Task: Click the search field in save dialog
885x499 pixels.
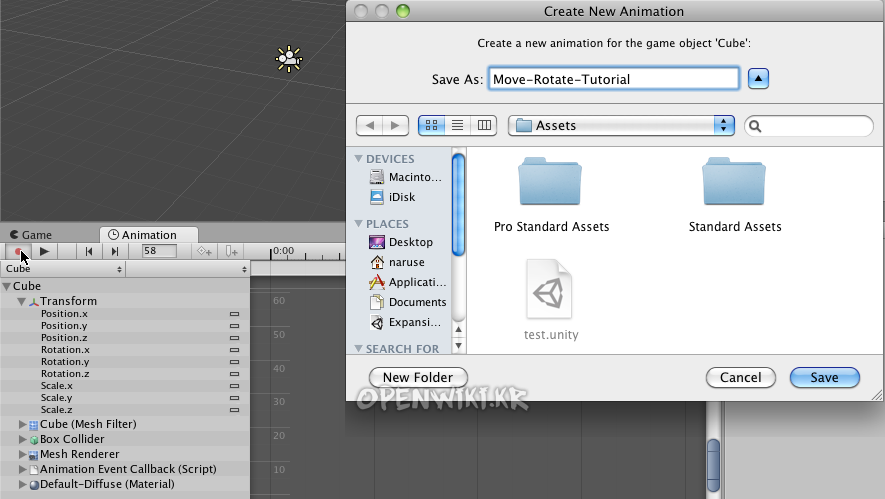Action: coord(809,126)
